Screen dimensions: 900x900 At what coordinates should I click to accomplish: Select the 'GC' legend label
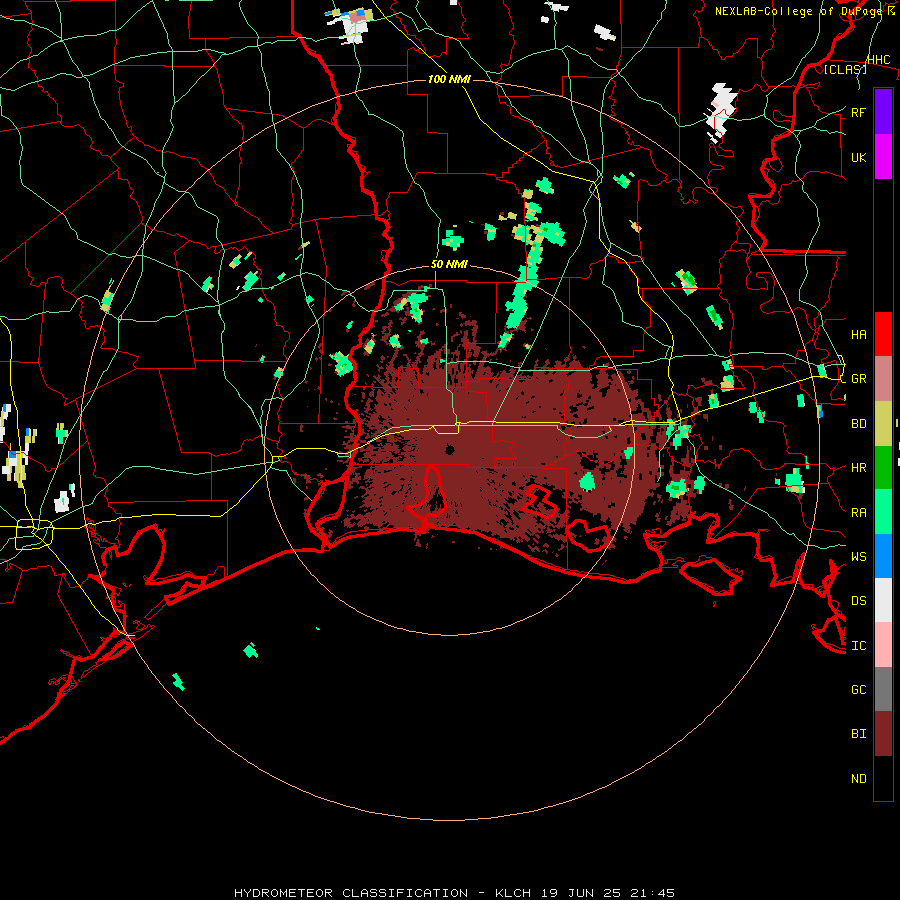859,690
